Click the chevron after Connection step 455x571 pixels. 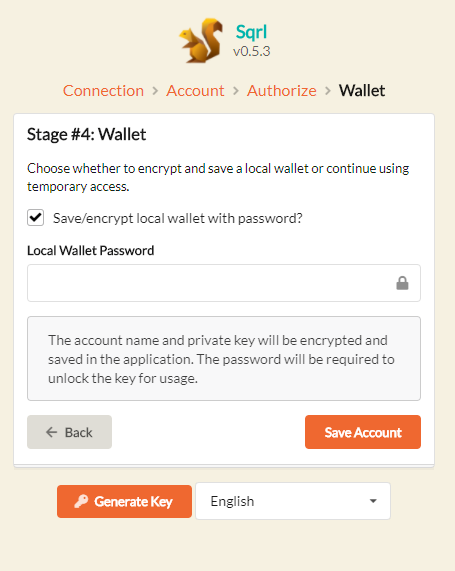pyautogui.click(x=155, y=91)
